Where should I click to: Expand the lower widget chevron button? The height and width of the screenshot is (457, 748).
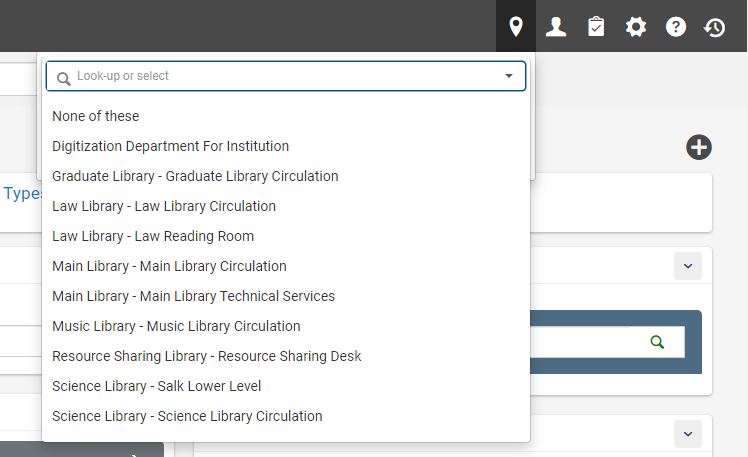coord(688,434)
